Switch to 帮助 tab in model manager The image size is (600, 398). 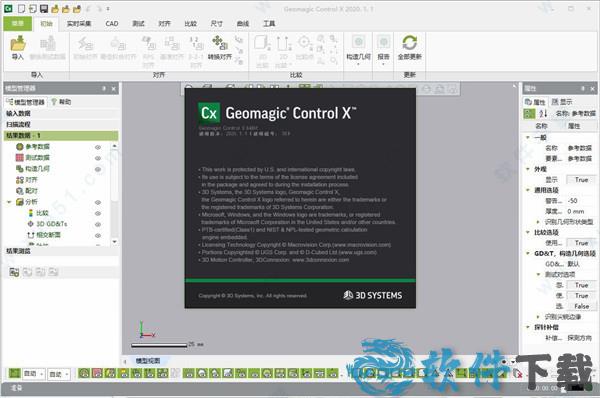point(61,102)
